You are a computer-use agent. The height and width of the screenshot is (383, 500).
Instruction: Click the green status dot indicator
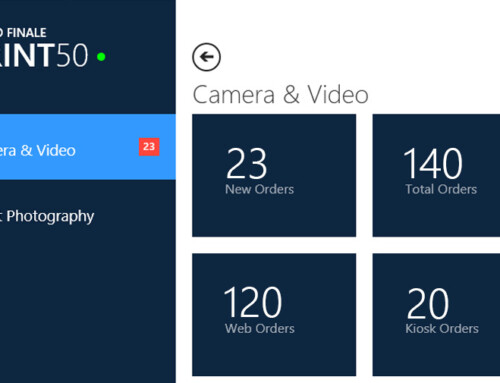point(101,57)
